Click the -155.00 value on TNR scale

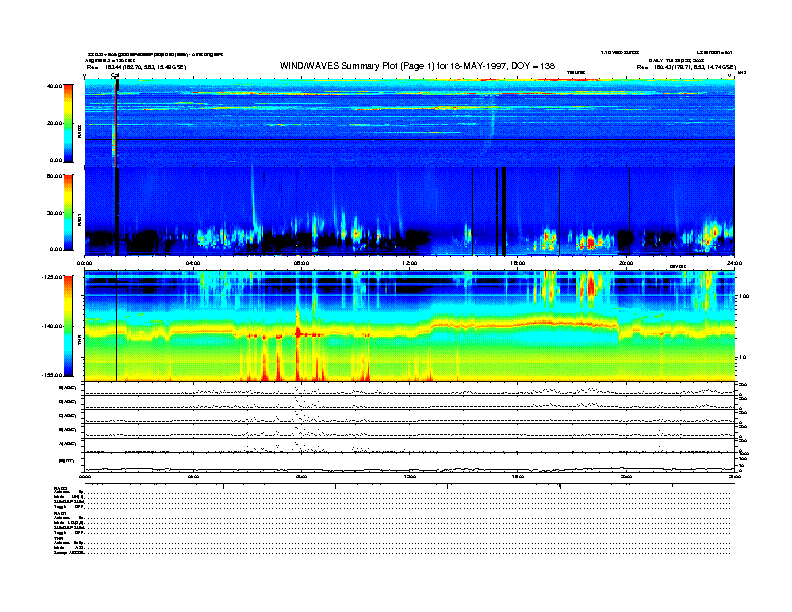(53, 375)
